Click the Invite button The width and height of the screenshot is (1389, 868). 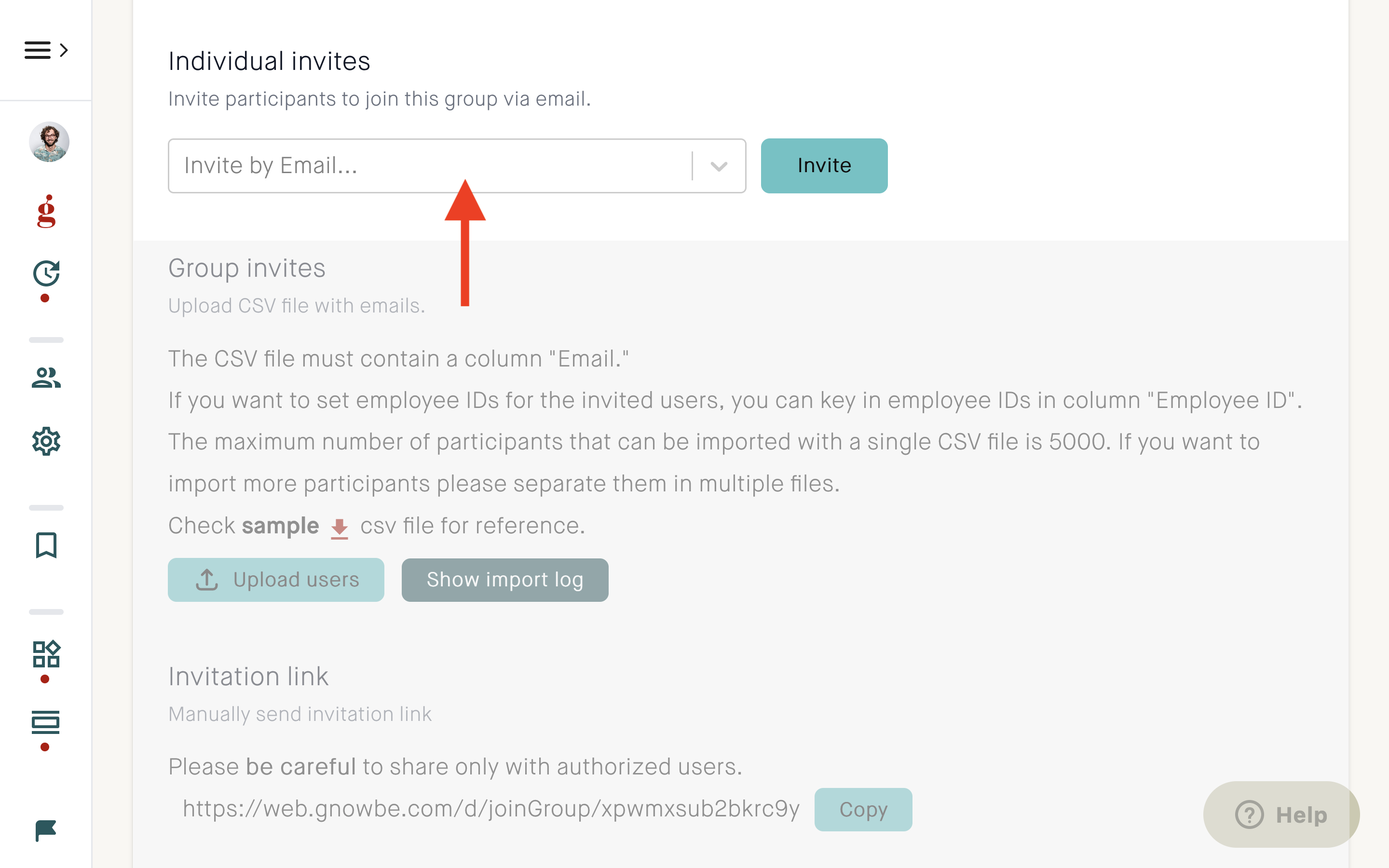click(x=824, y=166)
